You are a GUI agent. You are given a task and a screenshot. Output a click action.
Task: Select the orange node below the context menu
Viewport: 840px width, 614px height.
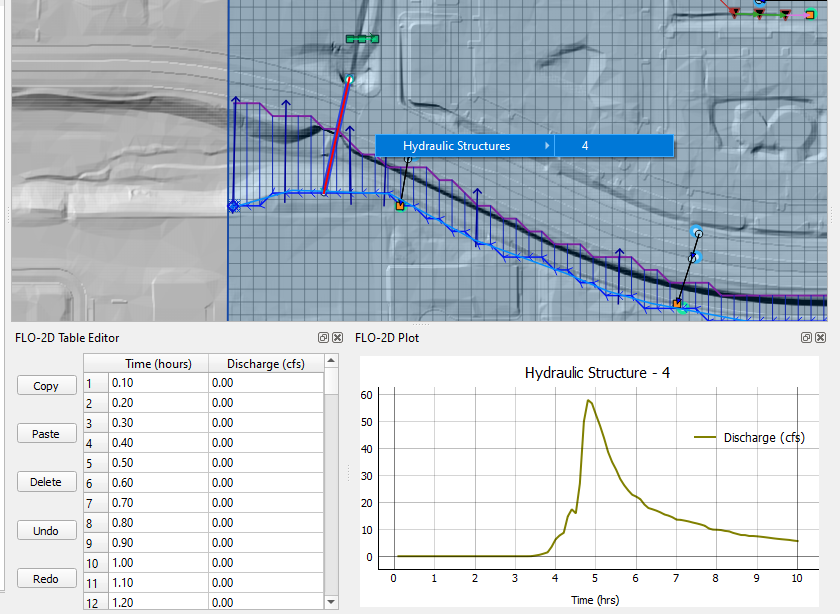click(399, 206)
